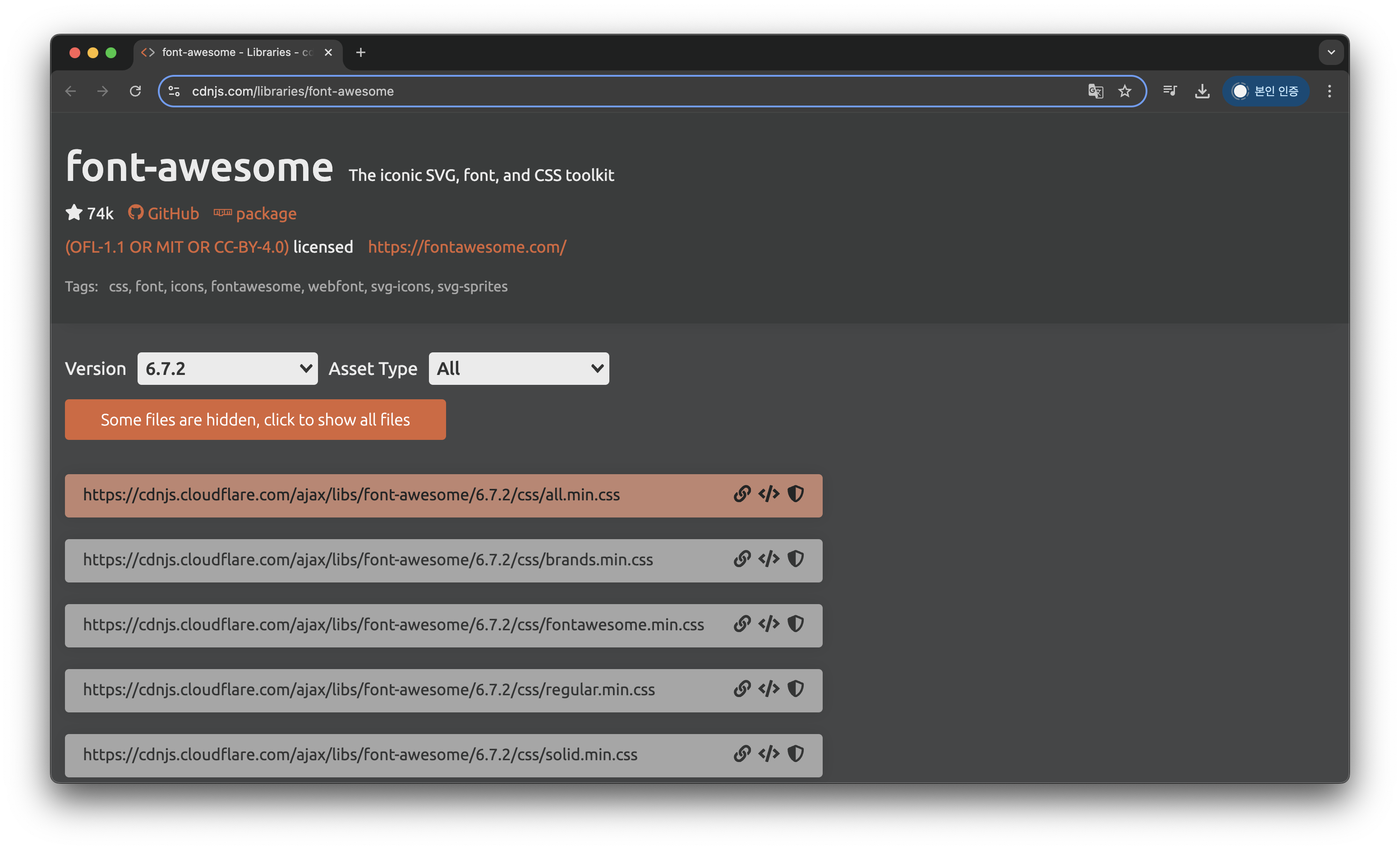Select the regular.min.css URL row

tap(444, 690)
